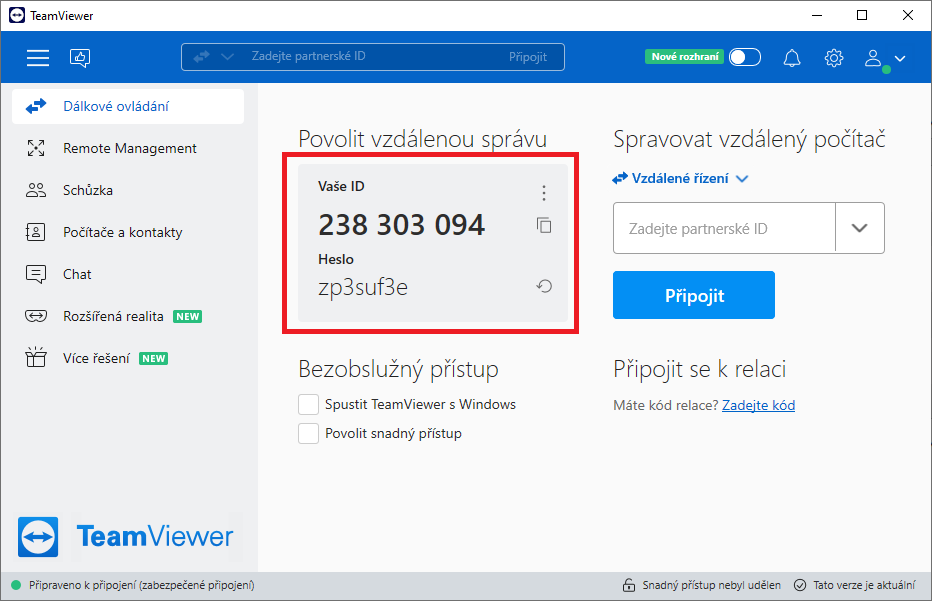Click the user account profile icon
Screen dimensions: 932x601
[x=875, y=58]
